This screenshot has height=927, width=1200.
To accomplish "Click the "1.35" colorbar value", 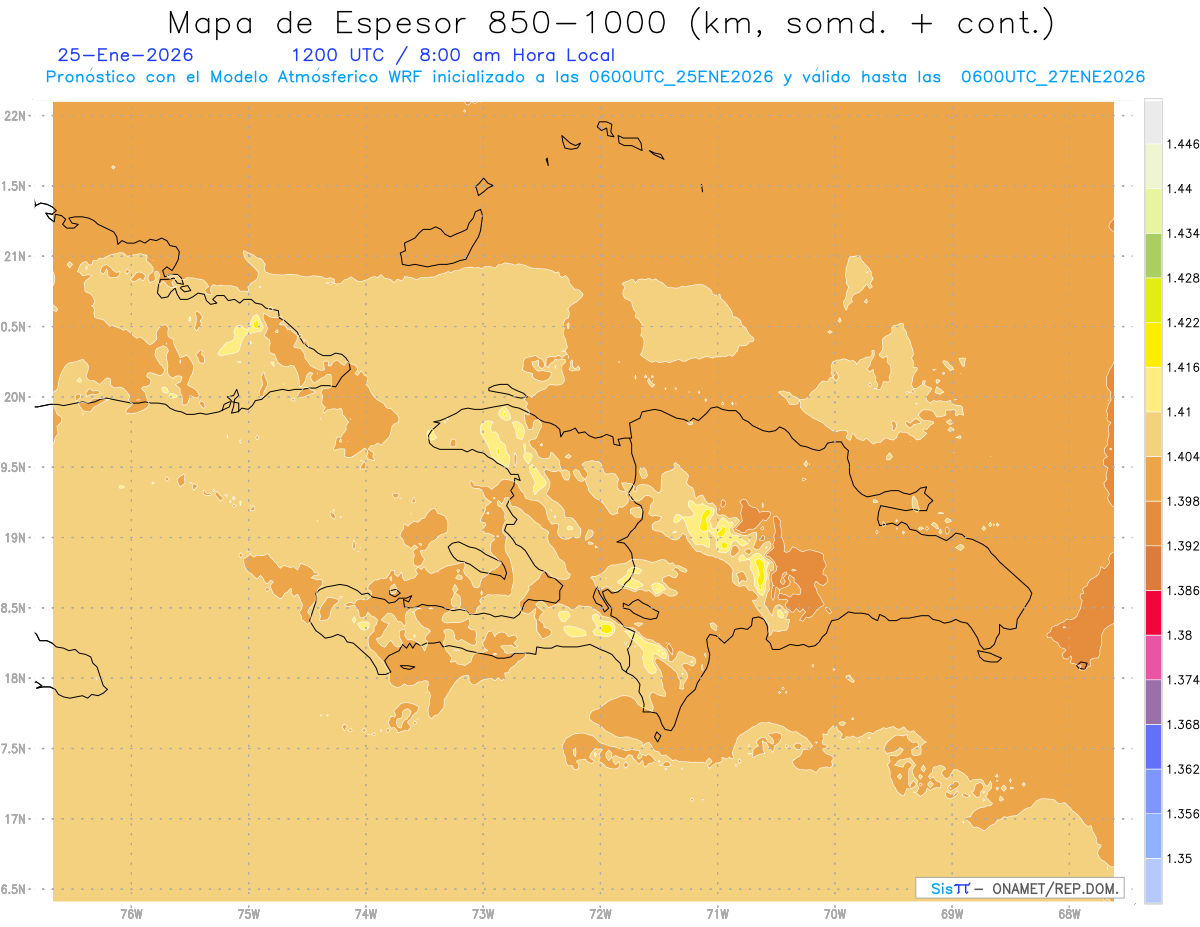I will [x=1180, y=858].
